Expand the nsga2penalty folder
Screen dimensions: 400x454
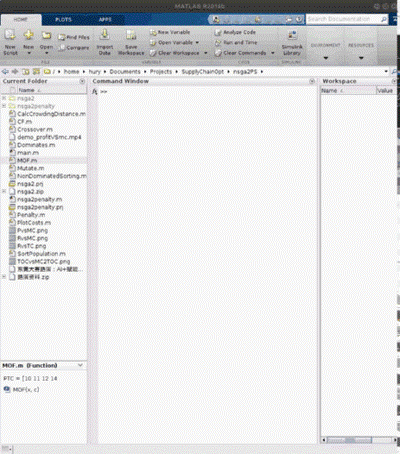[x=4, y=106]
